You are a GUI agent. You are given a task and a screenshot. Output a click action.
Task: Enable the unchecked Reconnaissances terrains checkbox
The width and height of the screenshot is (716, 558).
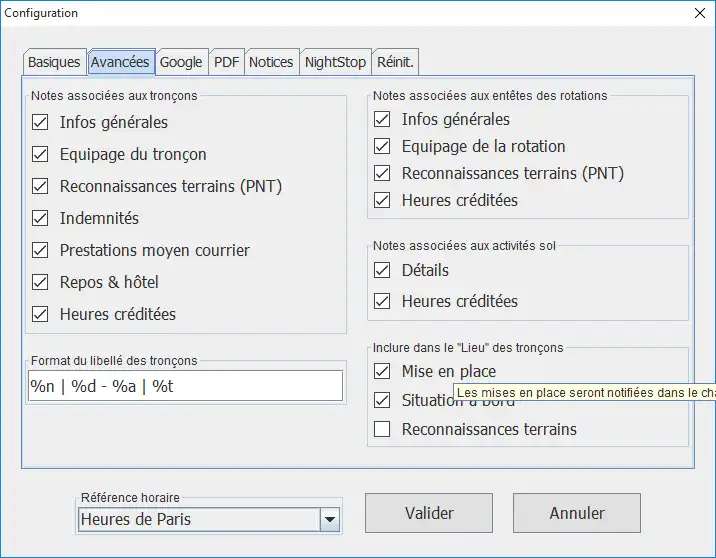click(x=382, y=430)
